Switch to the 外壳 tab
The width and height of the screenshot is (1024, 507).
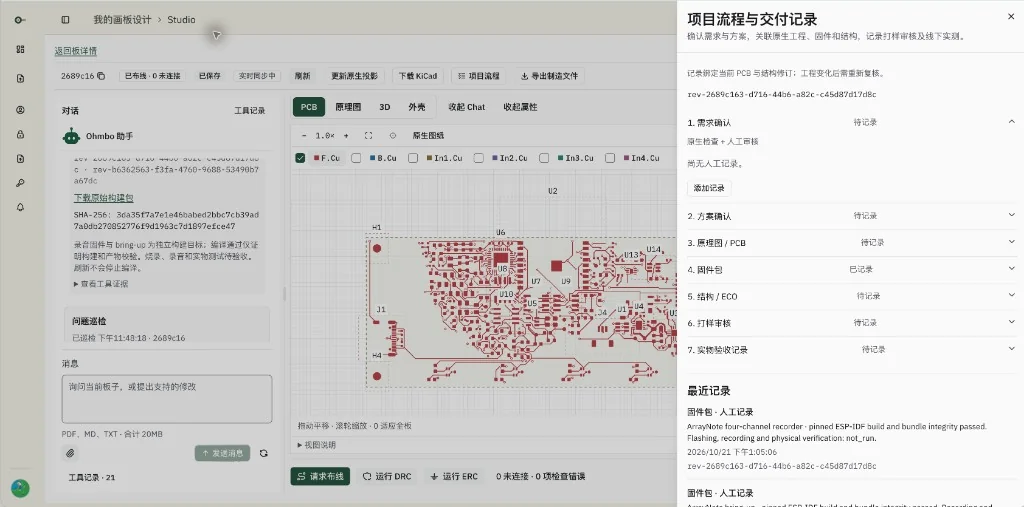417,107
